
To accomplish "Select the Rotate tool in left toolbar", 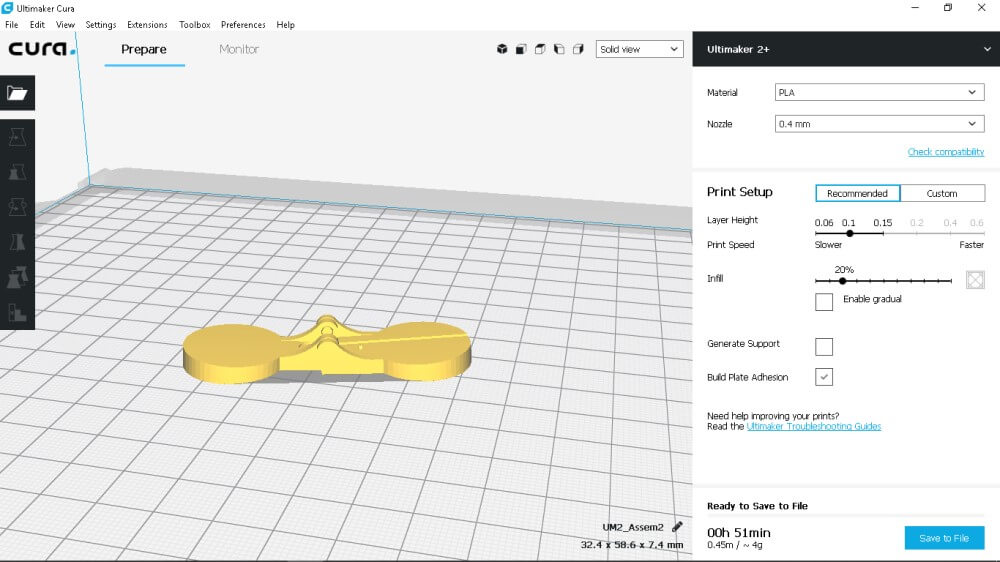I will [x=17, y=207].
